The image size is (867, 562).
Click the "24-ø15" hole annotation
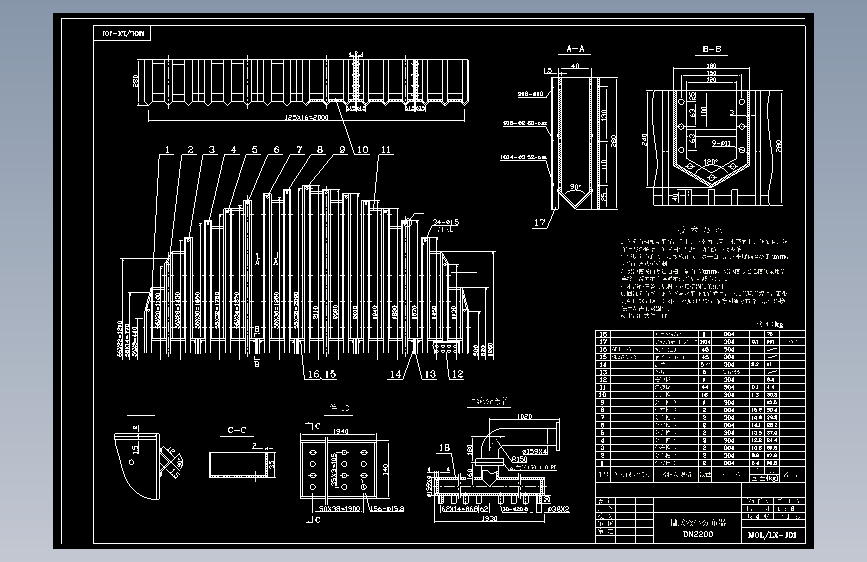point(446,222)
